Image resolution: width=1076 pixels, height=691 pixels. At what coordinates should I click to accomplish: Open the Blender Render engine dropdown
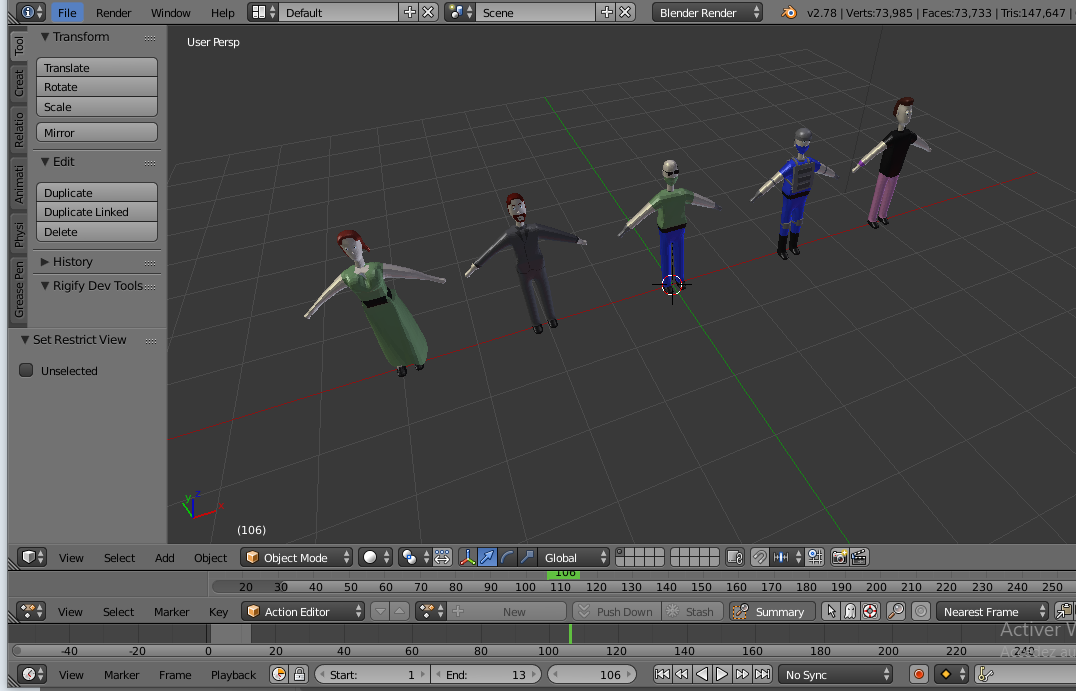pyautogui.click(x=706, y=13)
